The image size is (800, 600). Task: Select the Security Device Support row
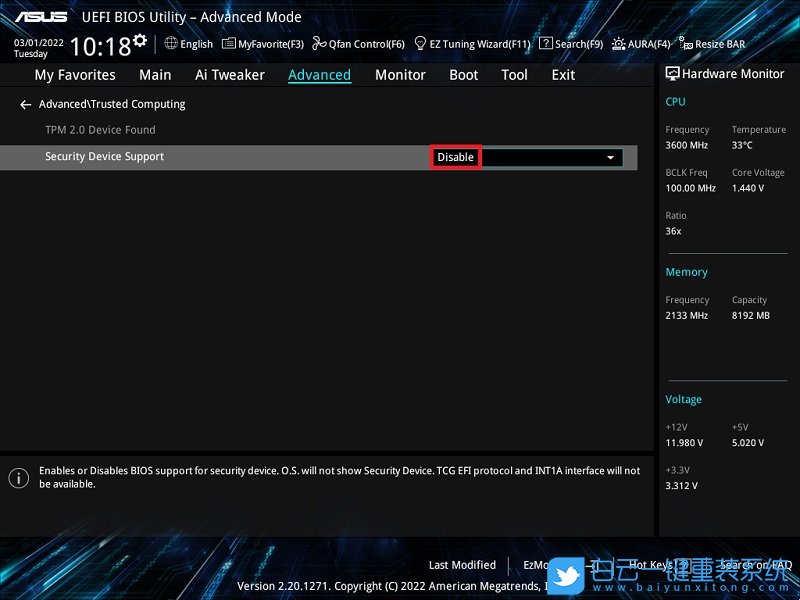104,157
